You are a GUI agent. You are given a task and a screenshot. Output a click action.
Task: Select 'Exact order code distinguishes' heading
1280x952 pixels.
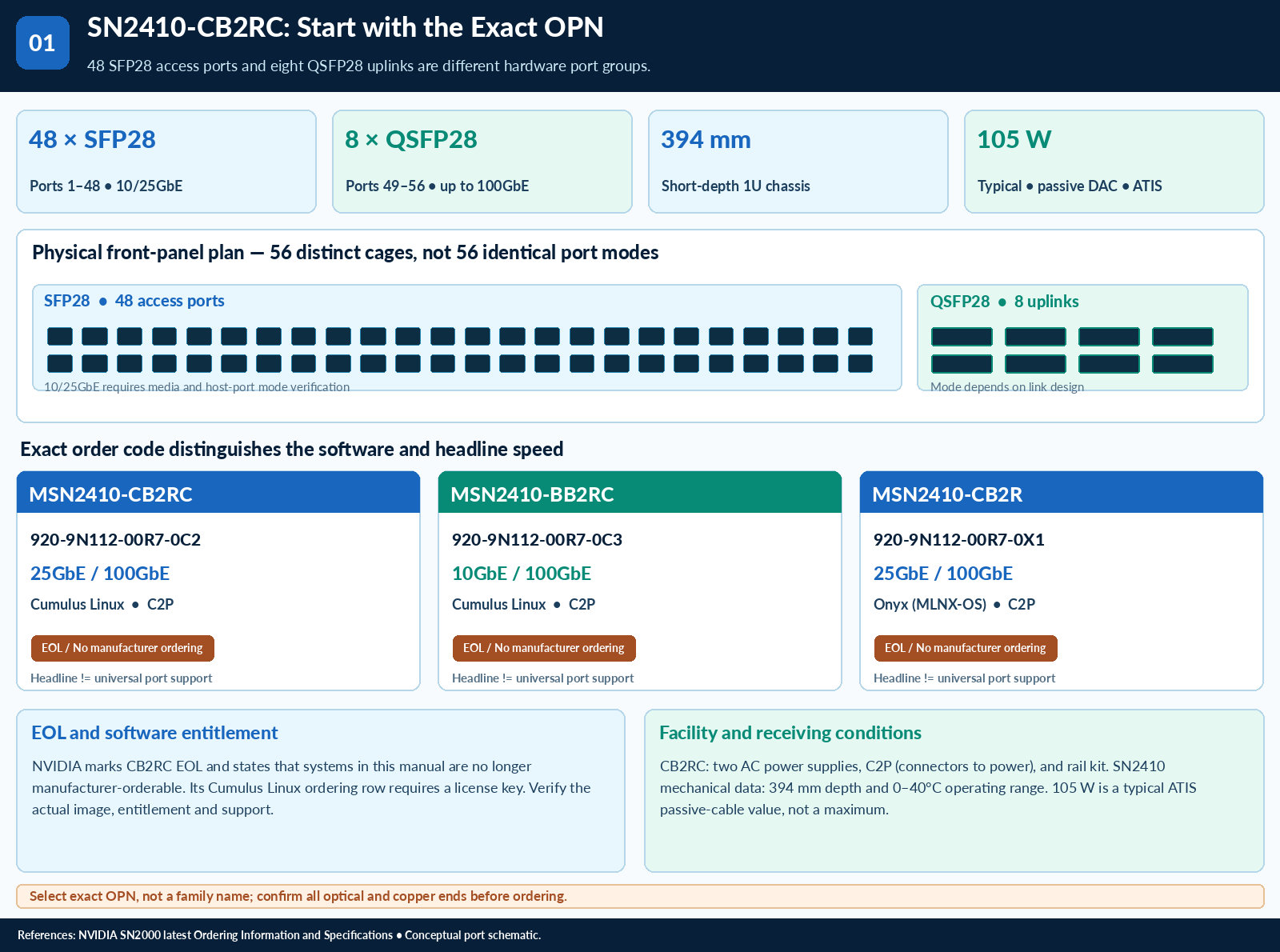(292, 450)
